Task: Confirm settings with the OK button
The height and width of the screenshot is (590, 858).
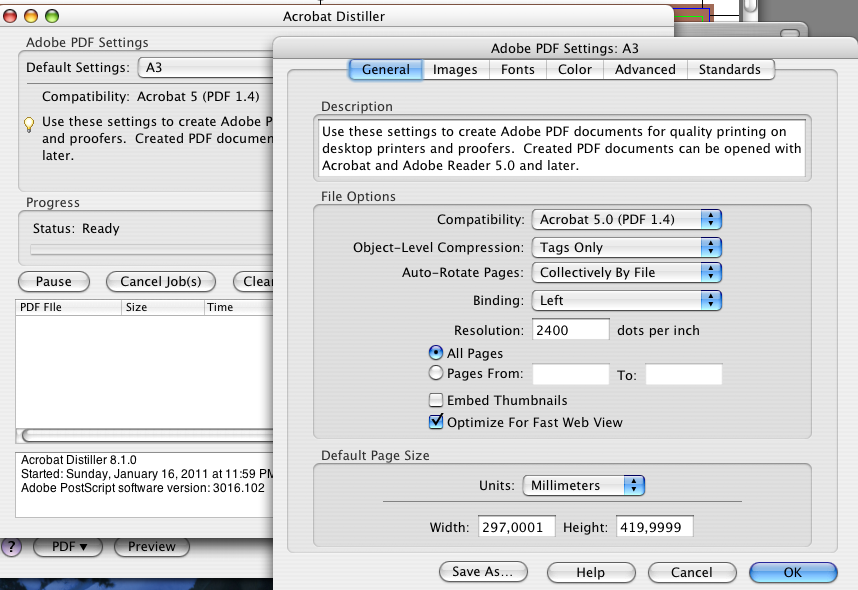Action: click(793, 572)
